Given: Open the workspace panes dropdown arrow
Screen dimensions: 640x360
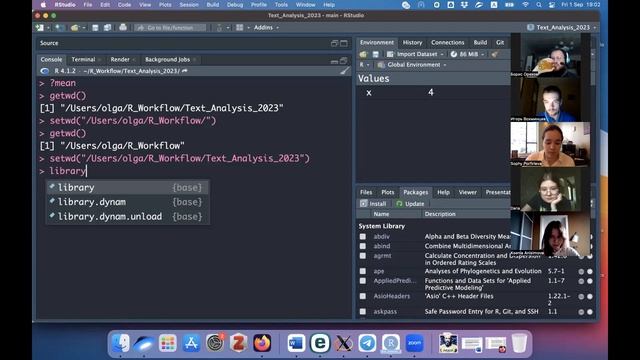Looking at the screenshot, I should coord(248,28).
